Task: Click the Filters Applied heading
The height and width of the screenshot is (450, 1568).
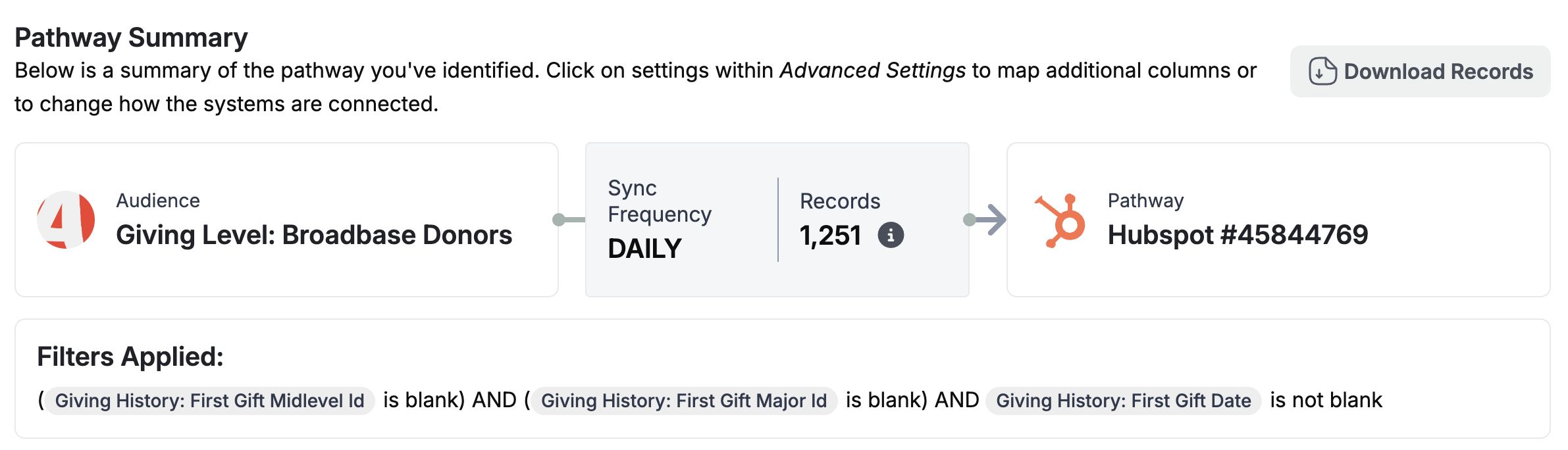Action: click(x=130, y=357)
